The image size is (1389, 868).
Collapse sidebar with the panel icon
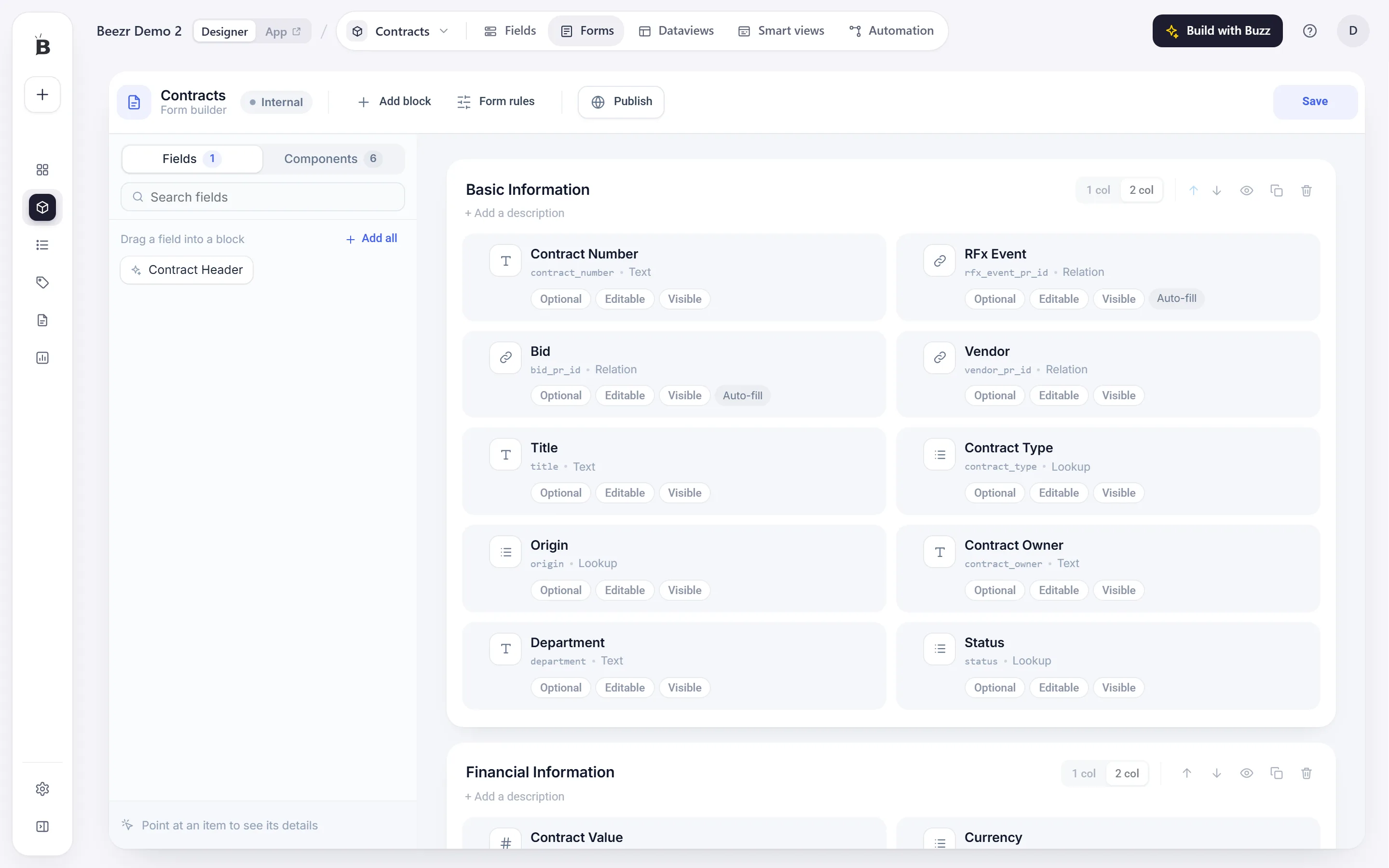click(42, 826)
